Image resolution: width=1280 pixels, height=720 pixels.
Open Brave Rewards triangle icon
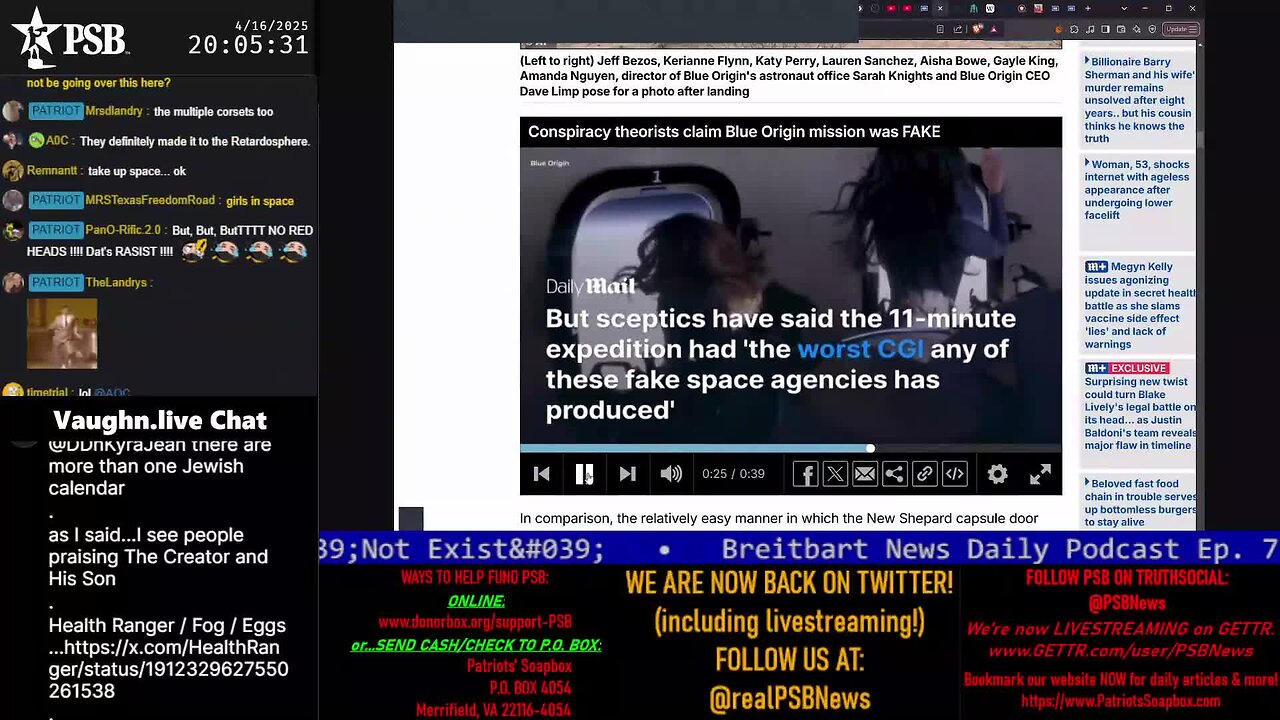(993, 29)
